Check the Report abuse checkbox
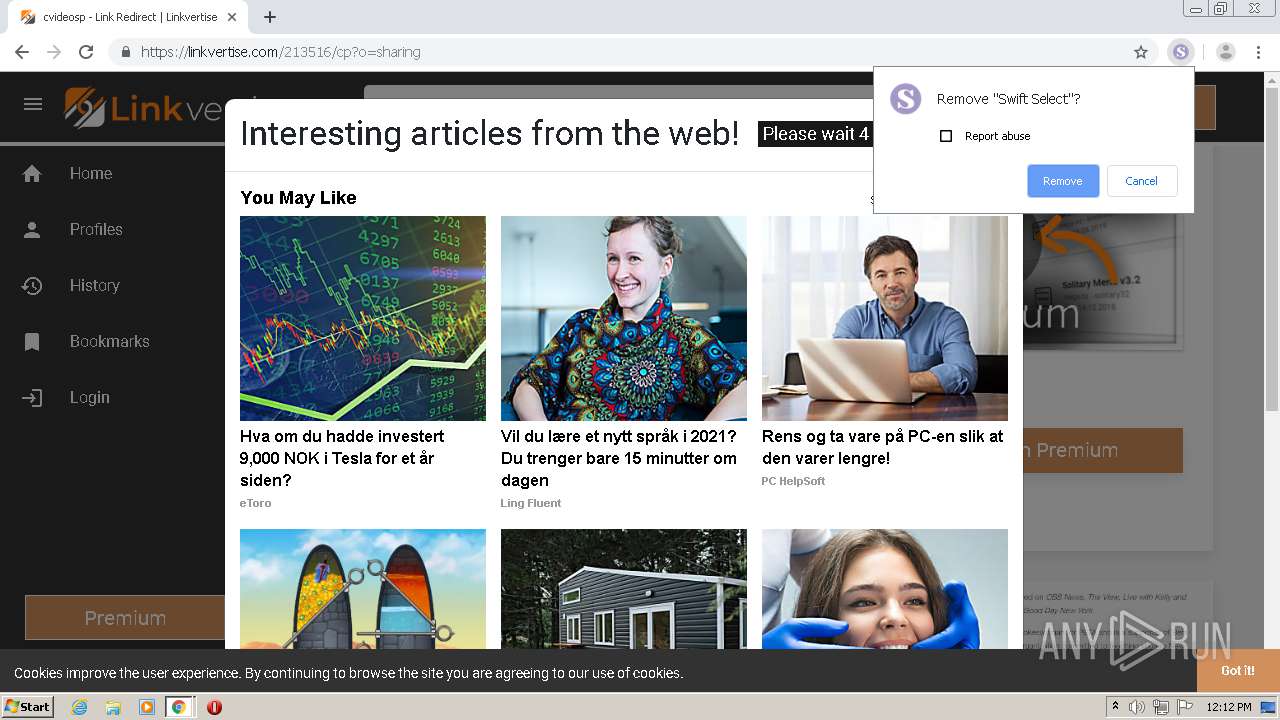 946,136
